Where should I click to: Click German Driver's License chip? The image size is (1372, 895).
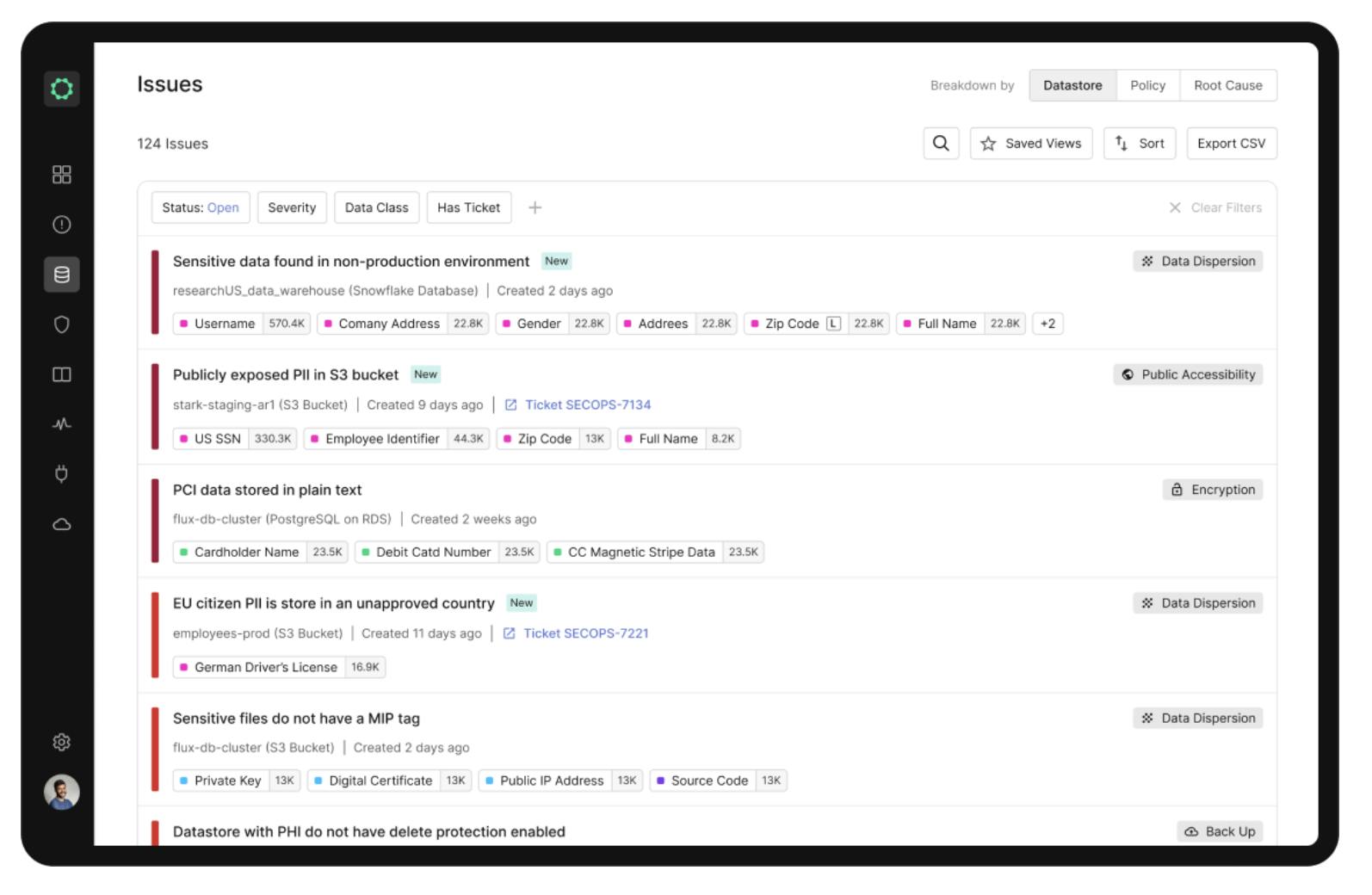click(x=280, y=667)
